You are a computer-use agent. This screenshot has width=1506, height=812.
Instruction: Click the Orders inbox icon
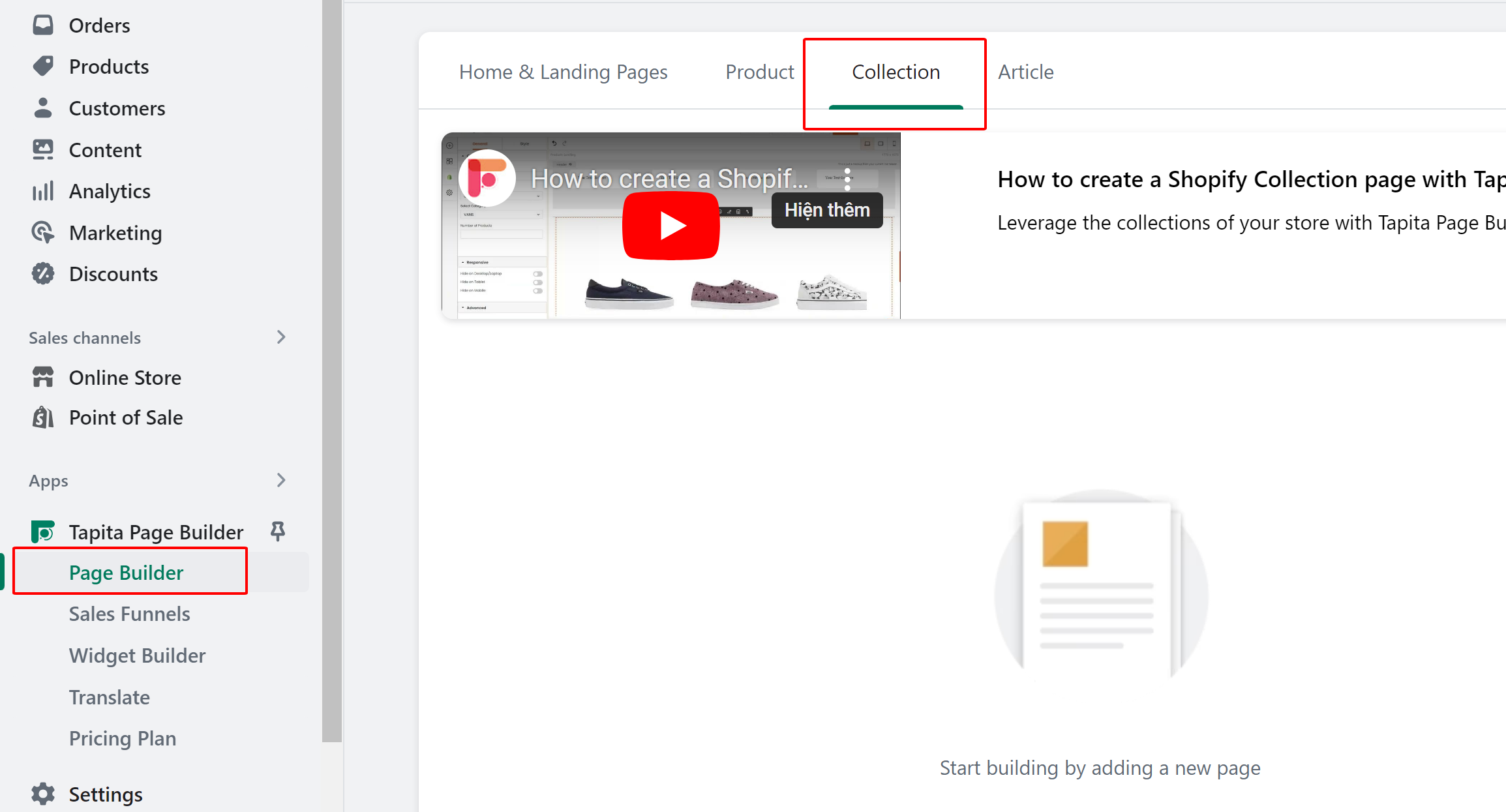click(x=43, y=25)
